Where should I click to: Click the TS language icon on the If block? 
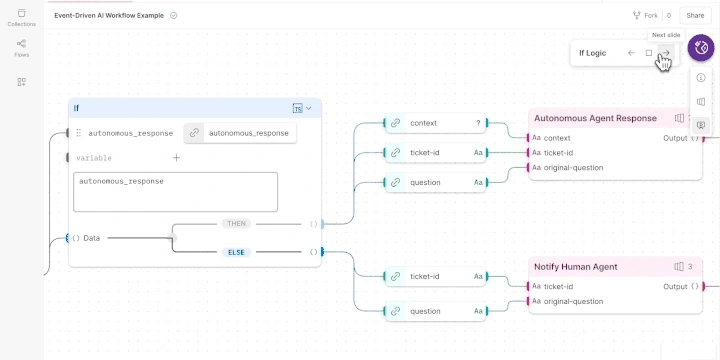click(298, 108)
